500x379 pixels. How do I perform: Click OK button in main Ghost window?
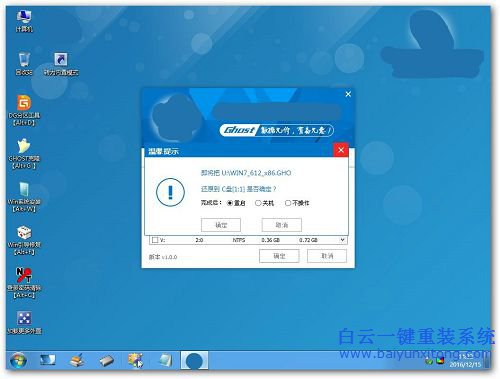pyautogui.click(x=279, y=256)
